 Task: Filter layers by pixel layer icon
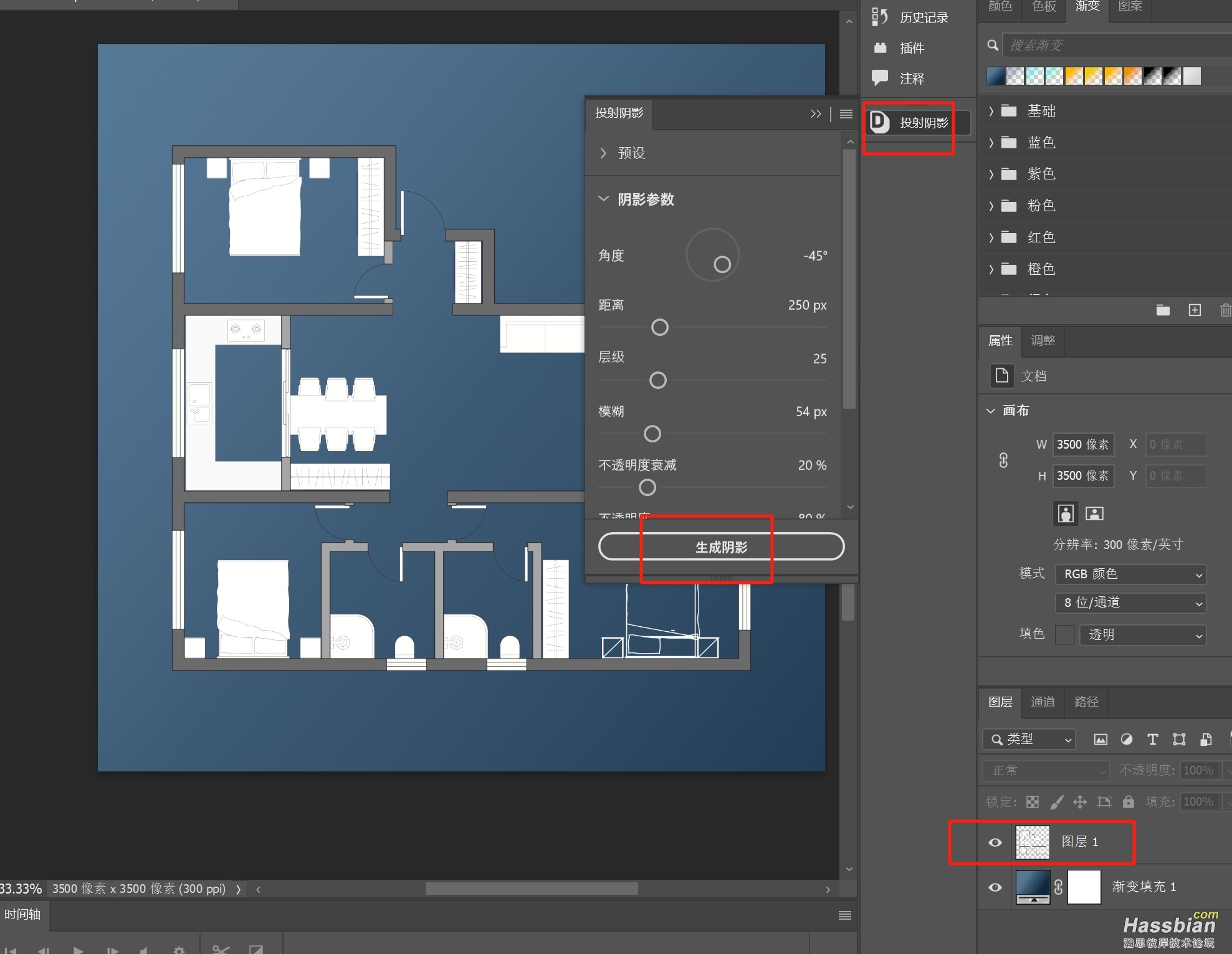click(1101, 740)
